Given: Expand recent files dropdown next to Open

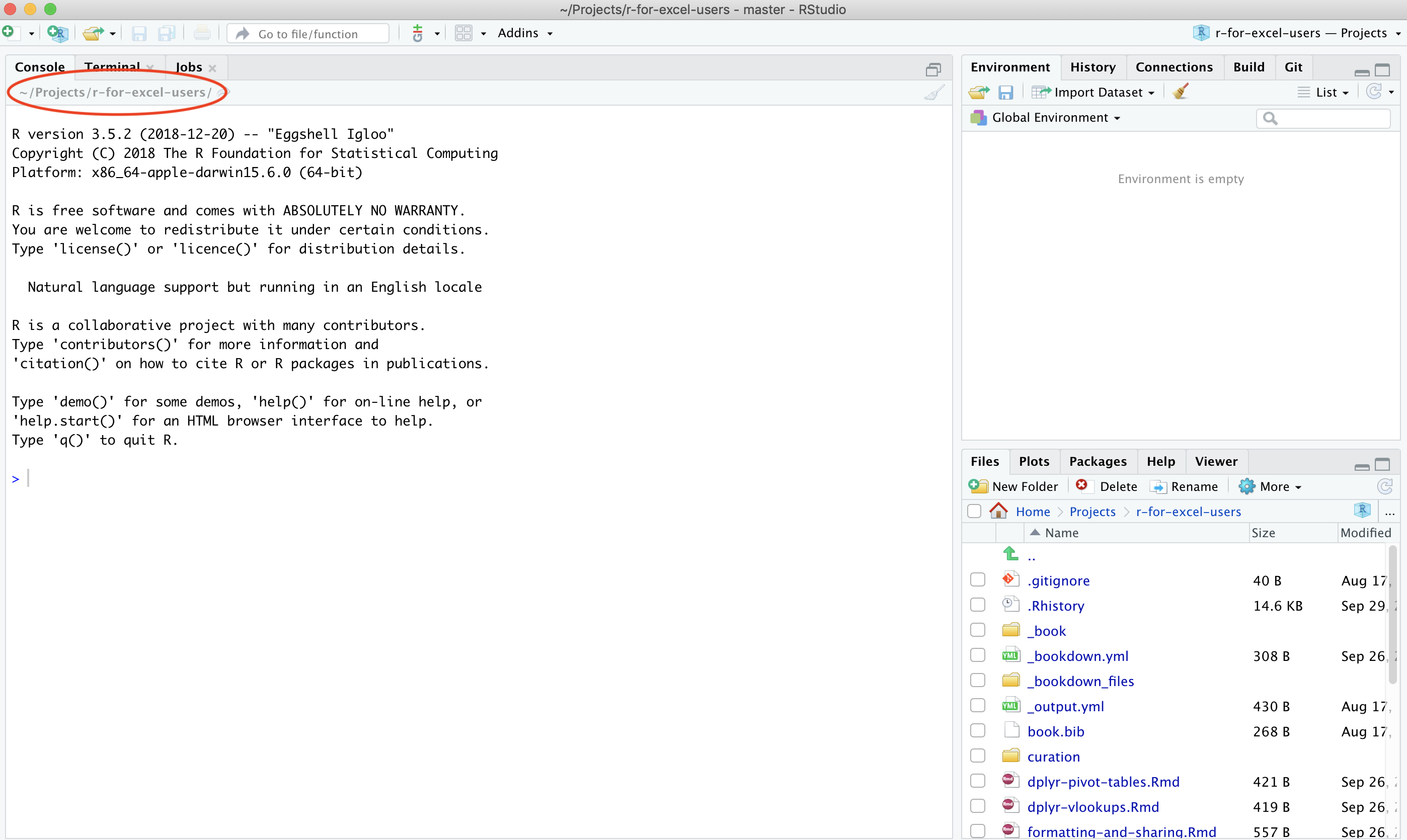Looking at the screenshot, I should (x=113, y=34).
